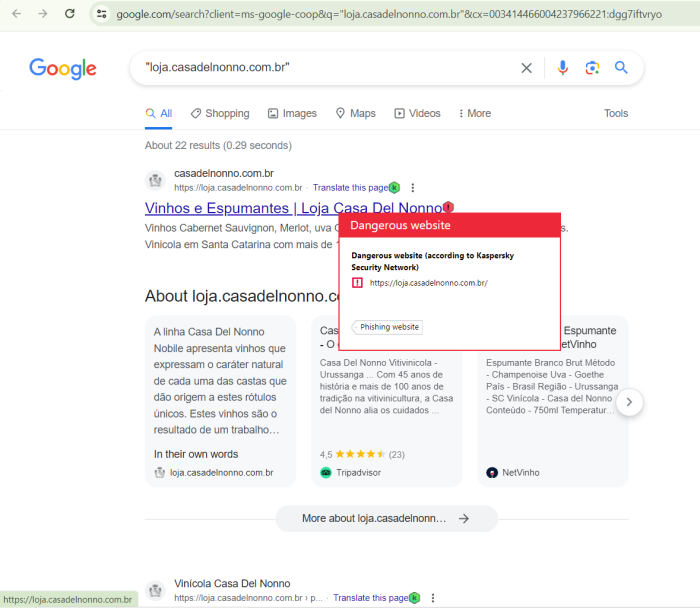Open Vinhos e Espumantes Loja Casa Del Nonno link
The height and width of the screenshot is (608, 700).
(293, 208)
